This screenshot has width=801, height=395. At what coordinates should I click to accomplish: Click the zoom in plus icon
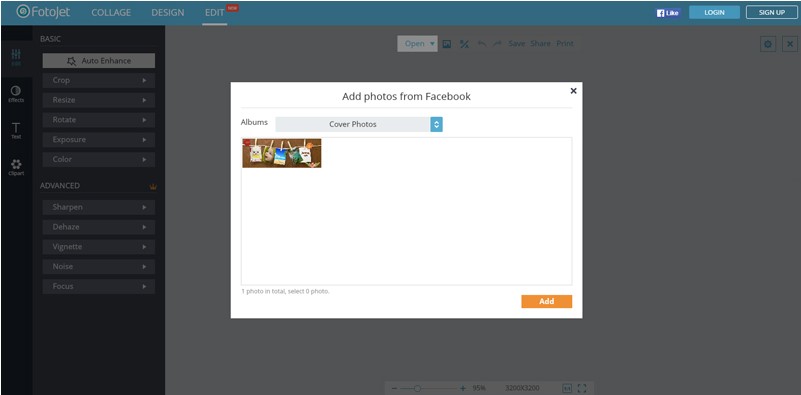point(463,388)
